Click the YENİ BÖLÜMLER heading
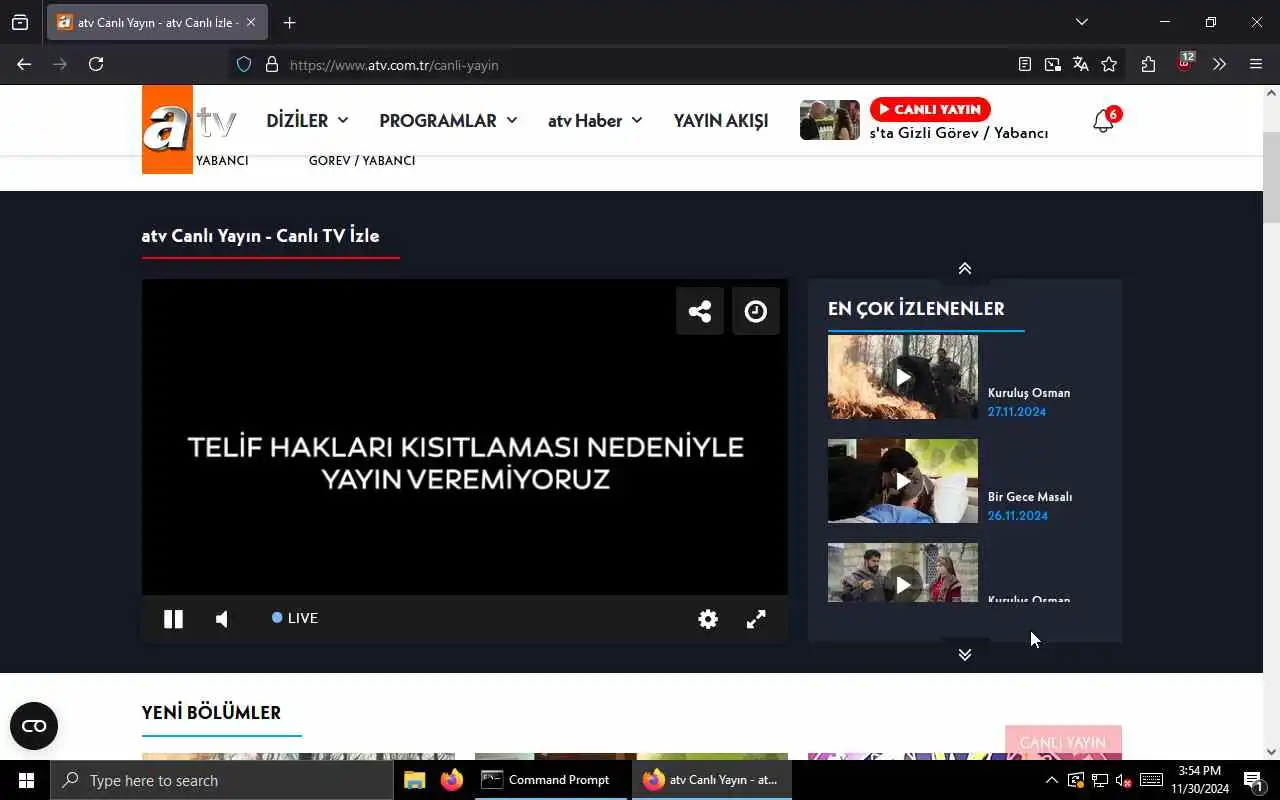The height and width of the screenshot is (800, 1280). pyautogui.click(x=211, y=712)
